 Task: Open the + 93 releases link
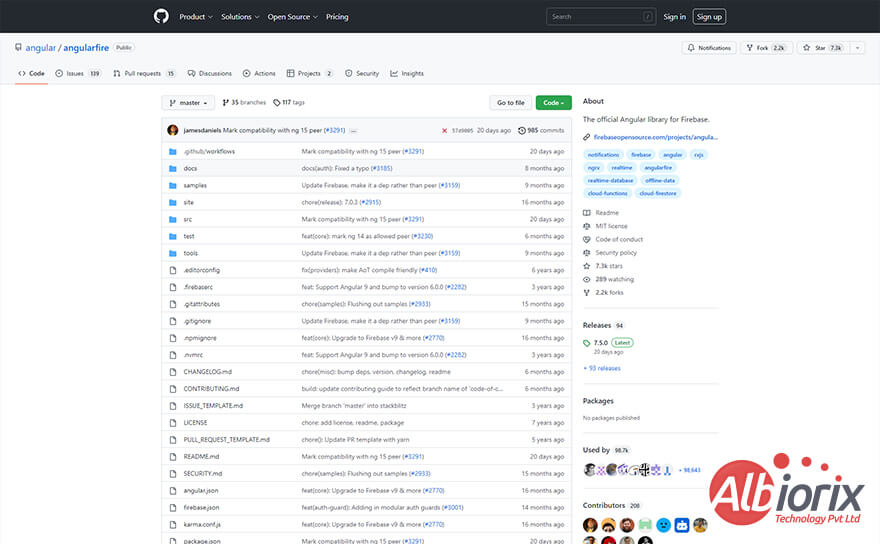[602, 368]
